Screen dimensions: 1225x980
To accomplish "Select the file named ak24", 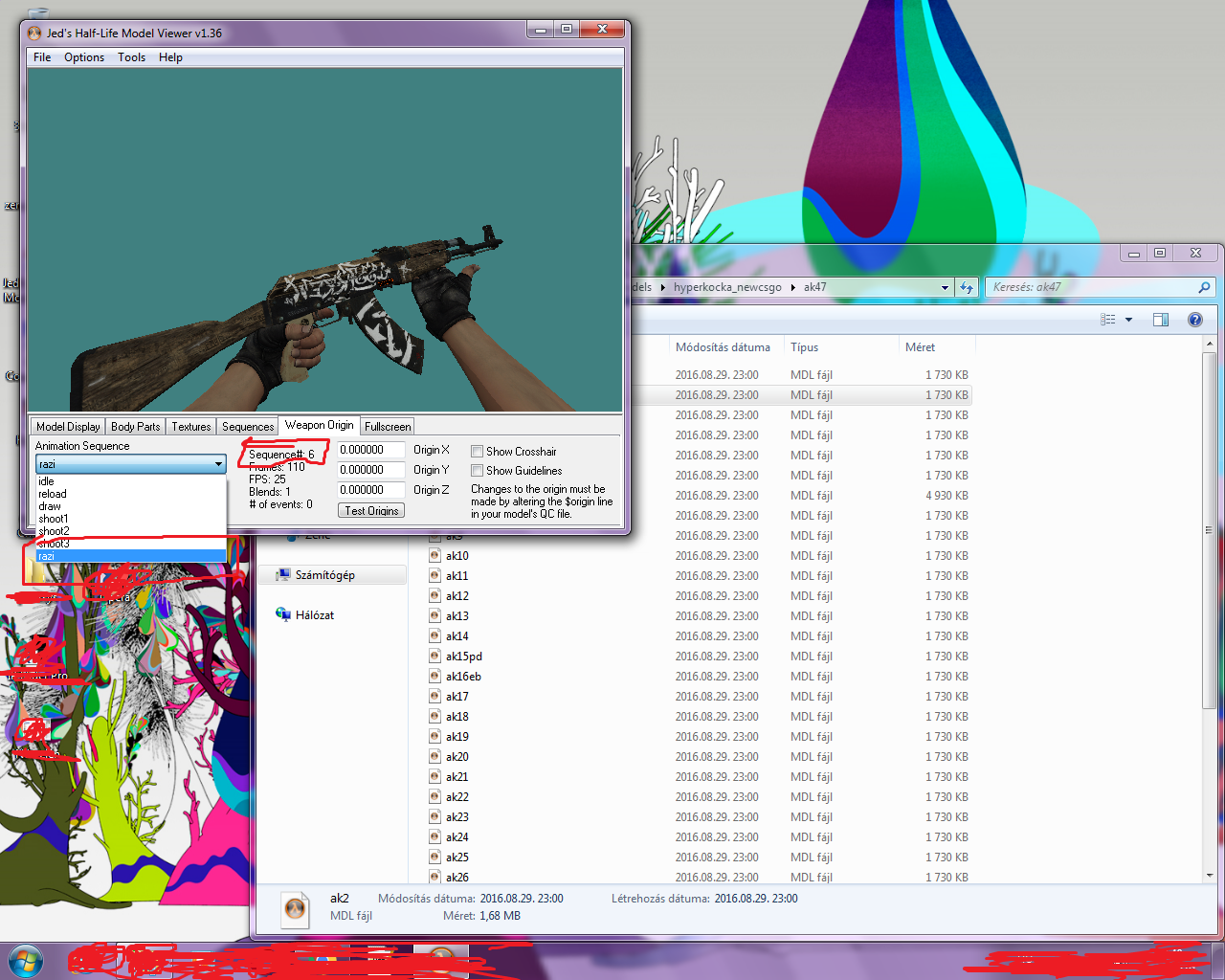I will click(x=457, y=837).
